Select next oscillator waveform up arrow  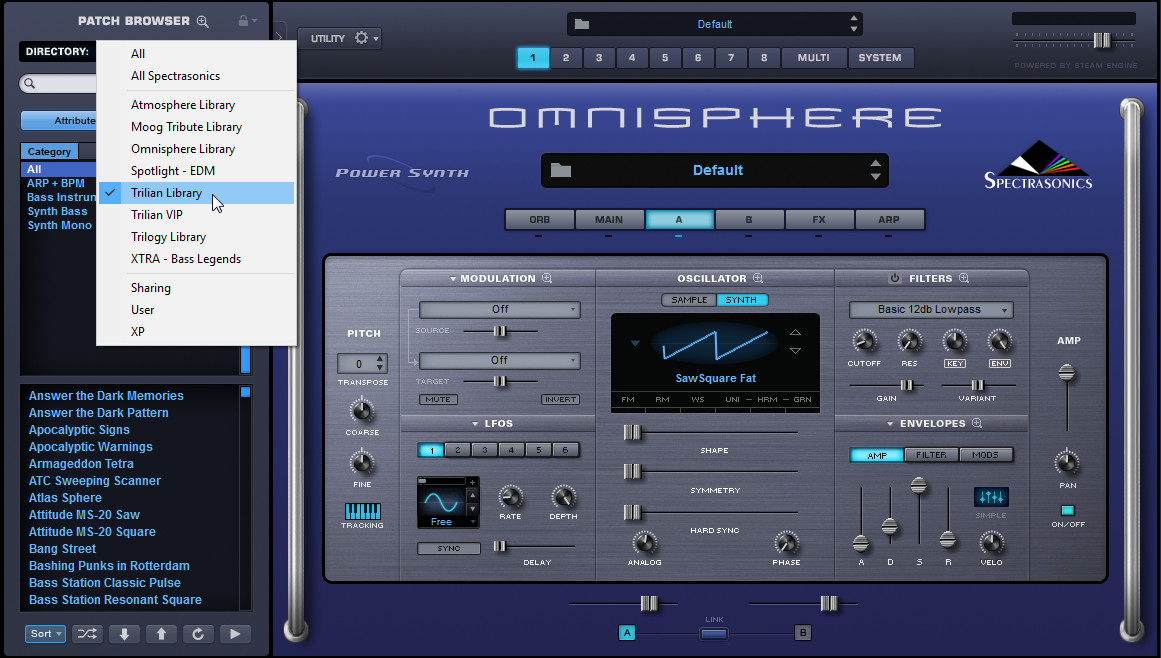[x=795, y=332]
